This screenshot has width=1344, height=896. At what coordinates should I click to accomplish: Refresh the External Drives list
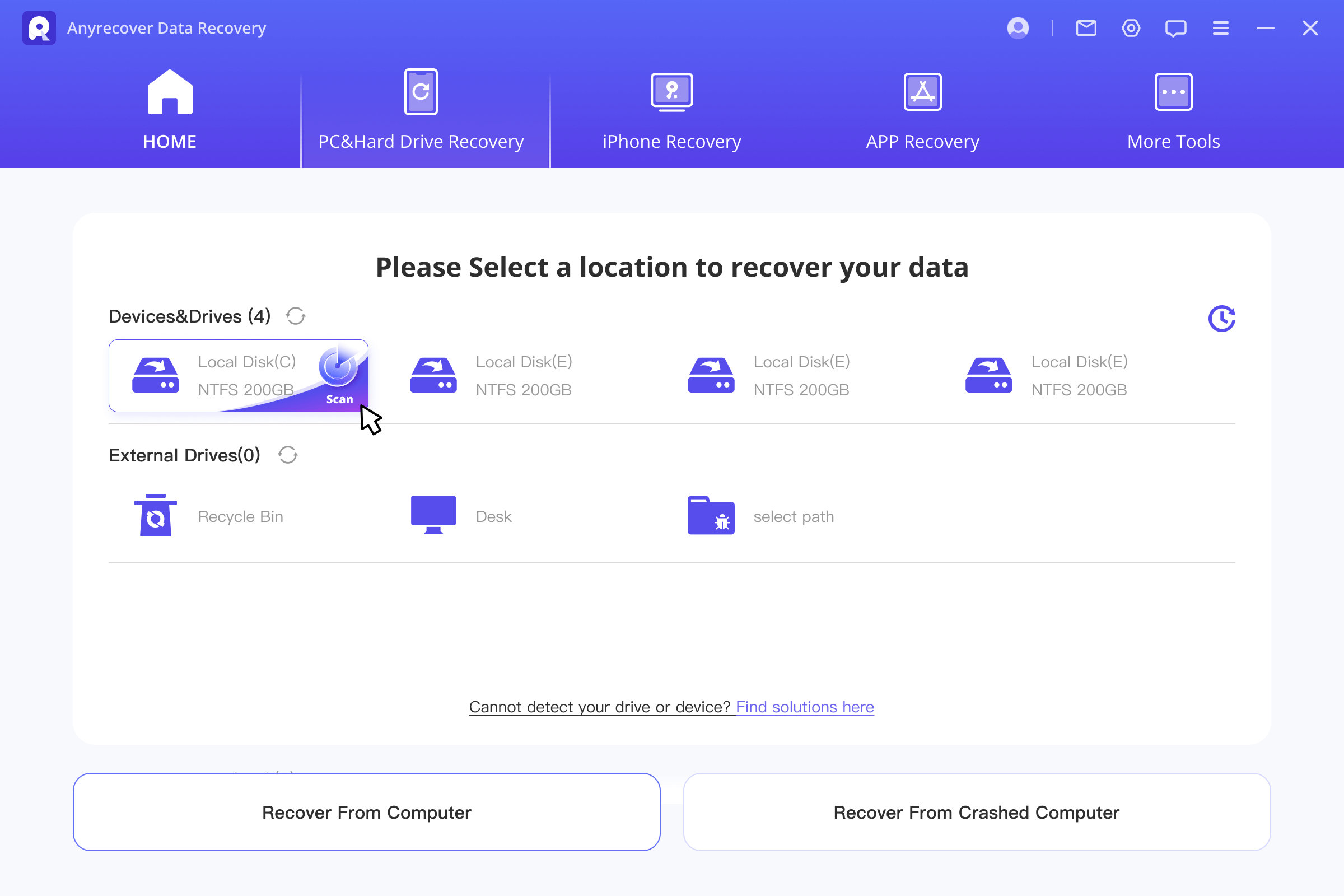(287, 455)
